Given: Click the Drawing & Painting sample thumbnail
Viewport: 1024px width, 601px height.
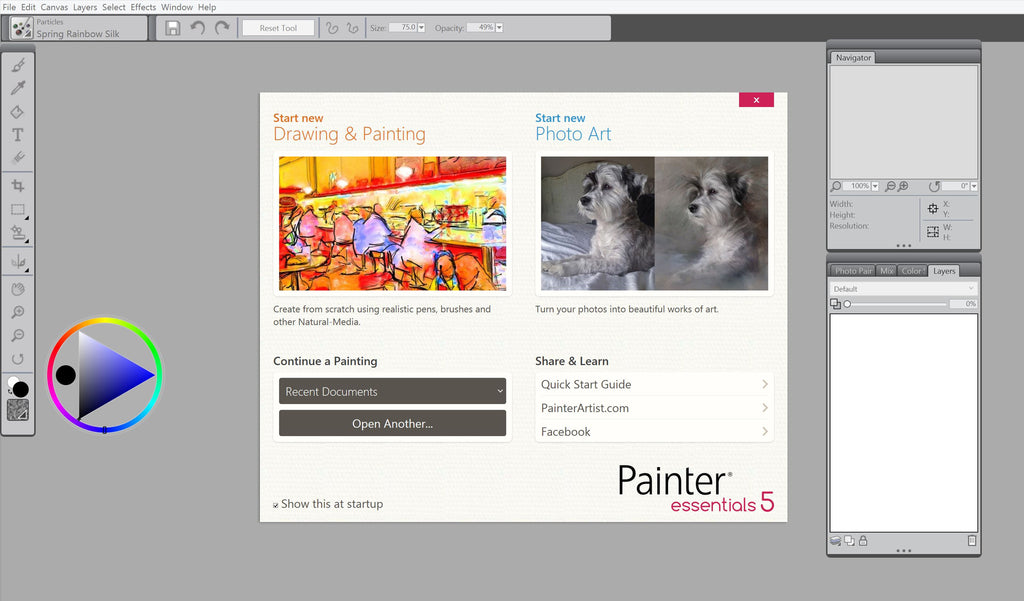Looking at the screenshot, I should pyautogui.click(x=392, y=223).
